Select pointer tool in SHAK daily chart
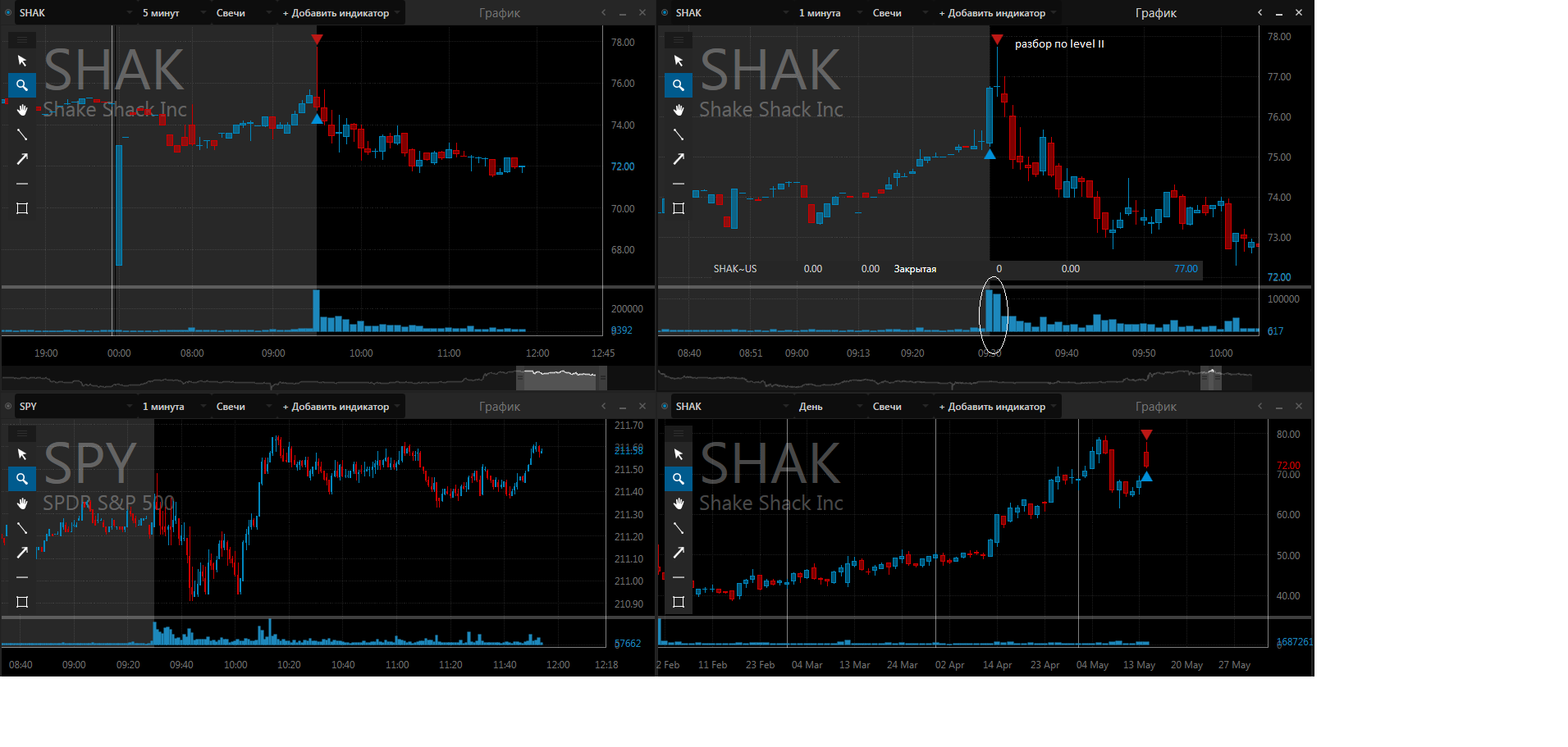Image resolution: width=1568 pixels, height=747 pixels. click(679, 454)
